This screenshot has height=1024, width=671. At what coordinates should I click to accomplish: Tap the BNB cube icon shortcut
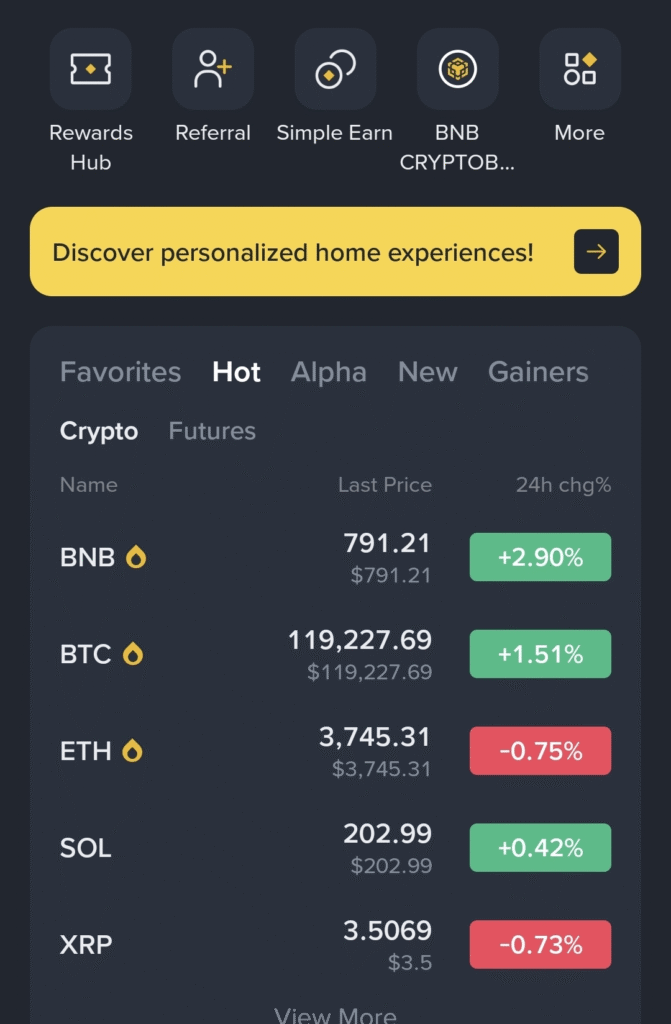pyautogui.click(x=458, y=69)
